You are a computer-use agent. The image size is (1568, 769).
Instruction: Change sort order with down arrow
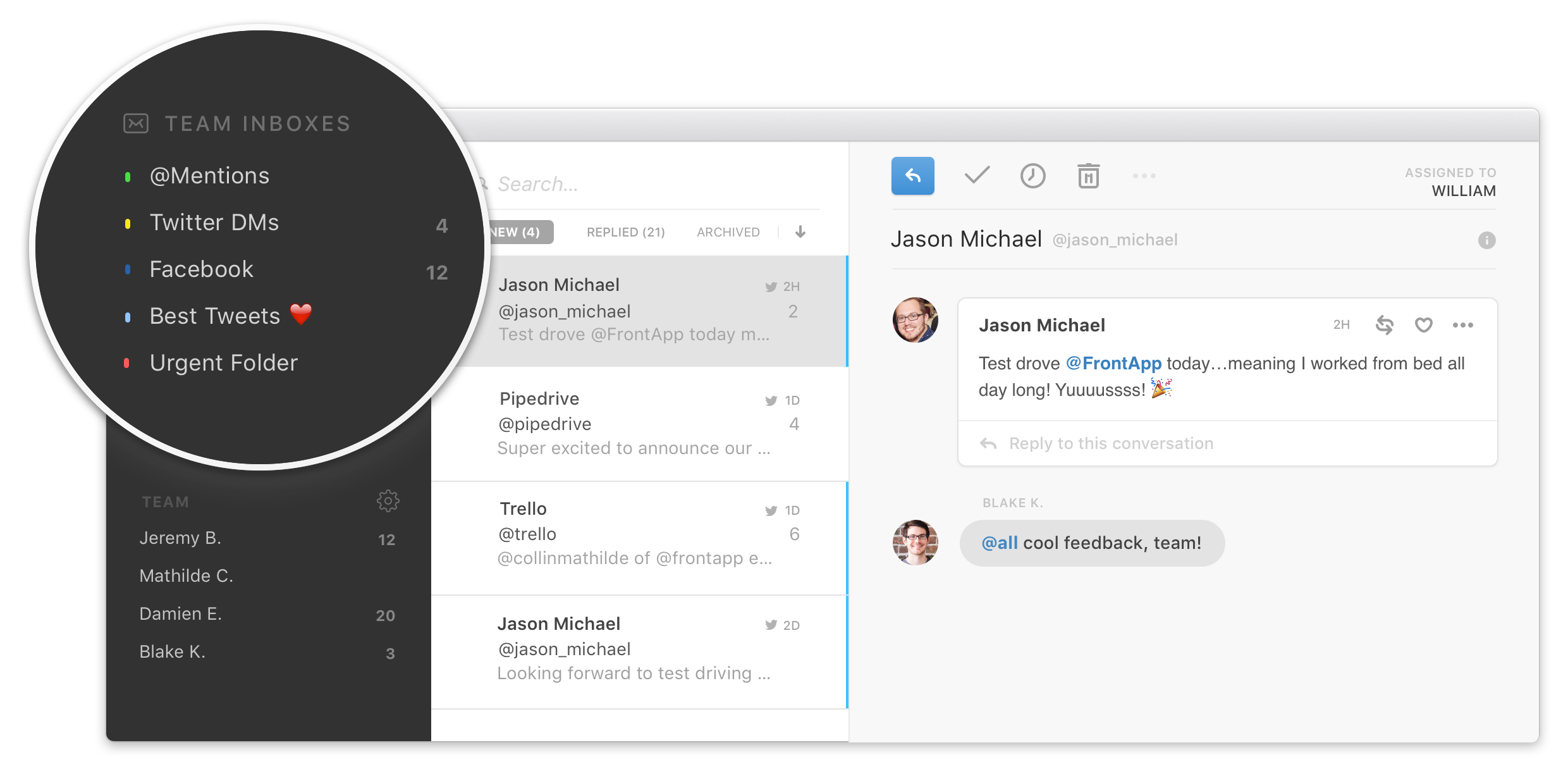[x=800, y=232]
